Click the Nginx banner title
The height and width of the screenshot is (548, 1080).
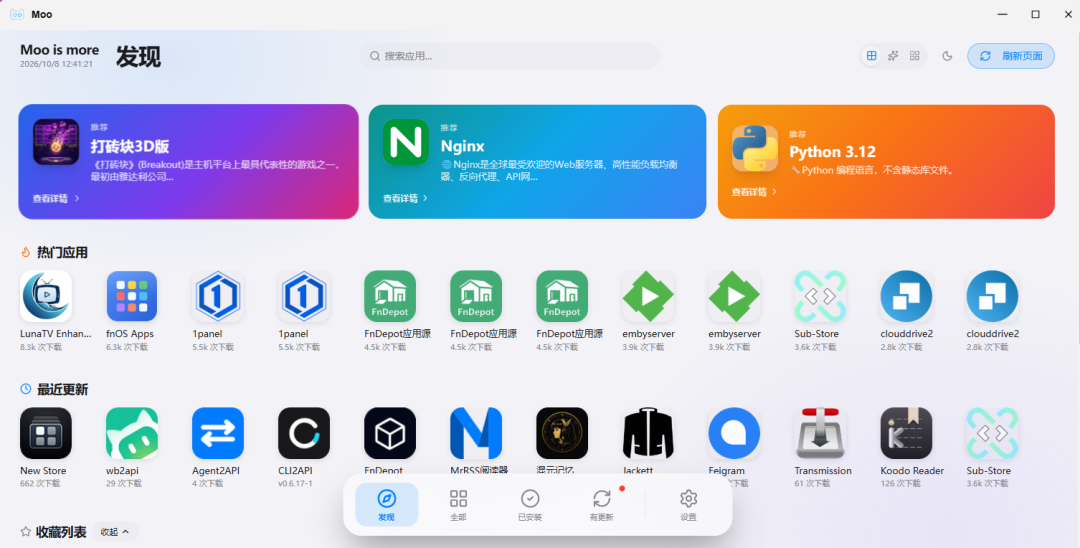[x=462, y=146]
